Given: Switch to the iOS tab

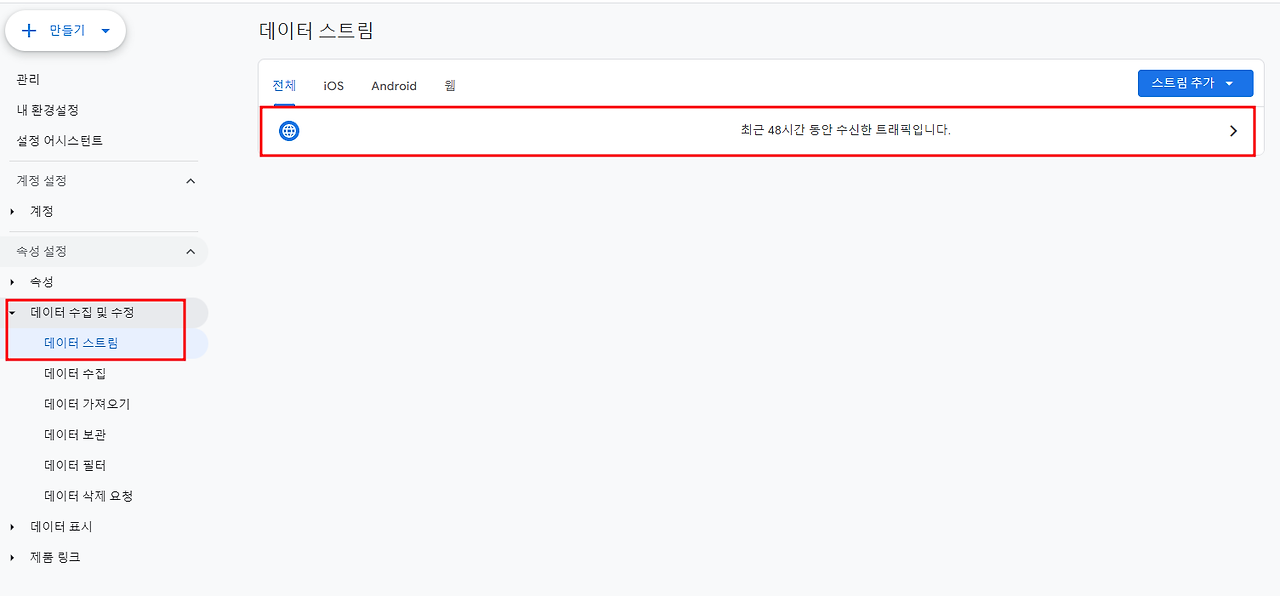Looking at the screenshot, I should click(332, 85).
